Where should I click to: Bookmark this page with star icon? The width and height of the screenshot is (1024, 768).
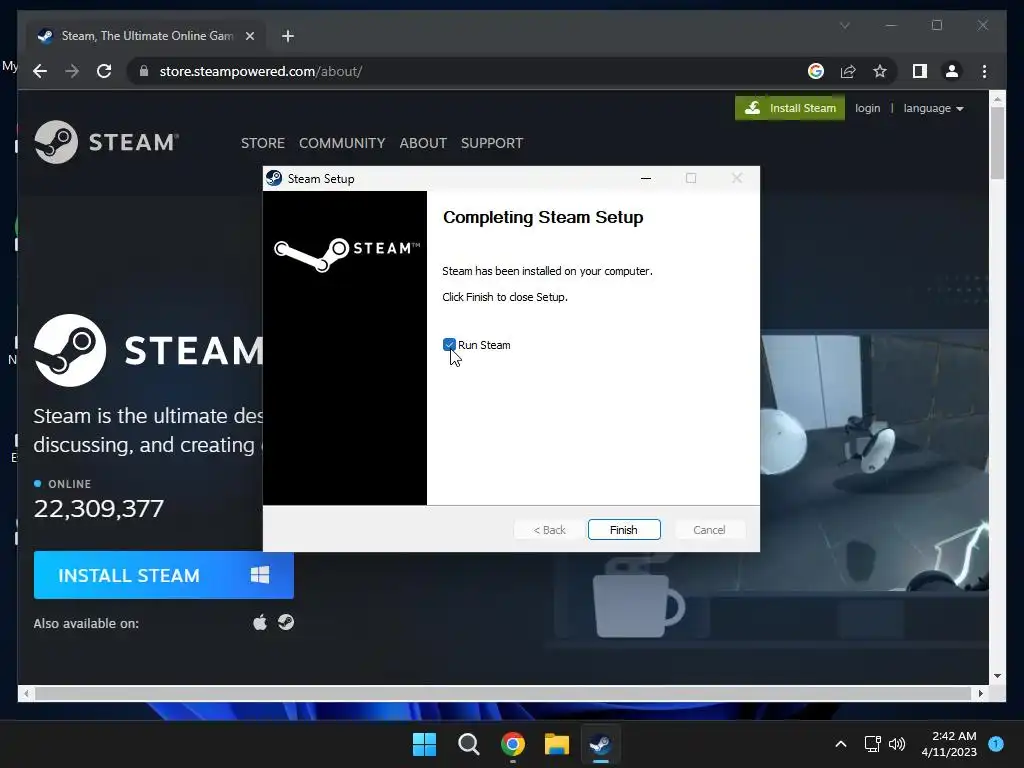click(x=880, y=71)
